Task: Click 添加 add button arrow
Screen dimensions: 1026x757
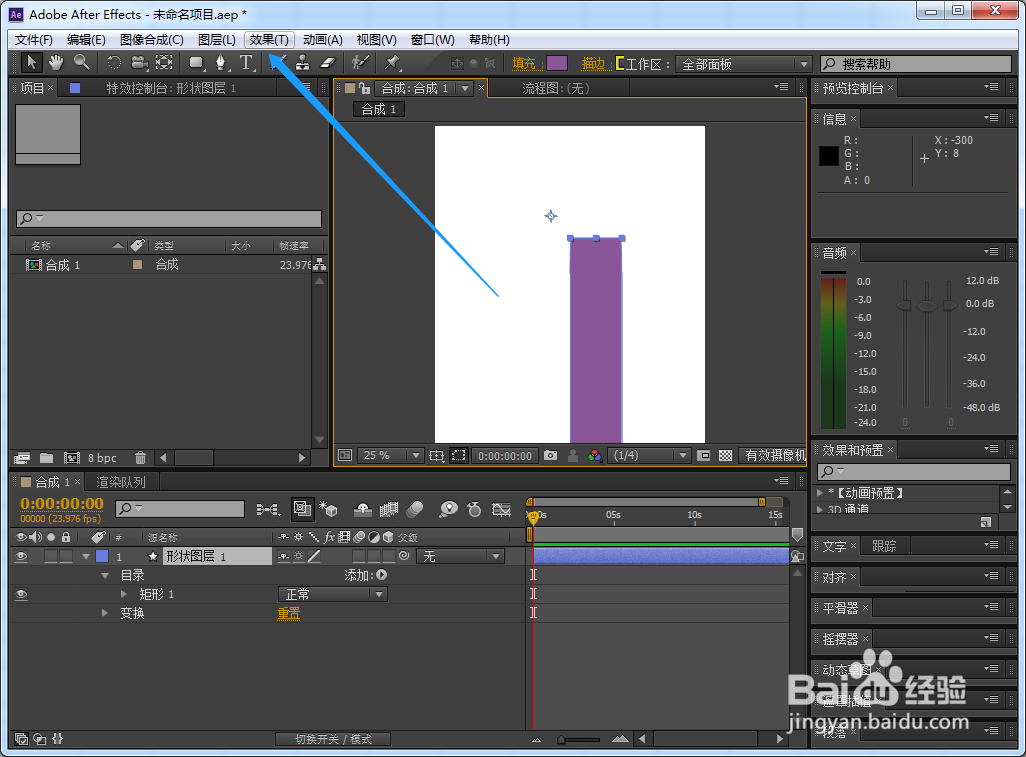Action: 381,575
